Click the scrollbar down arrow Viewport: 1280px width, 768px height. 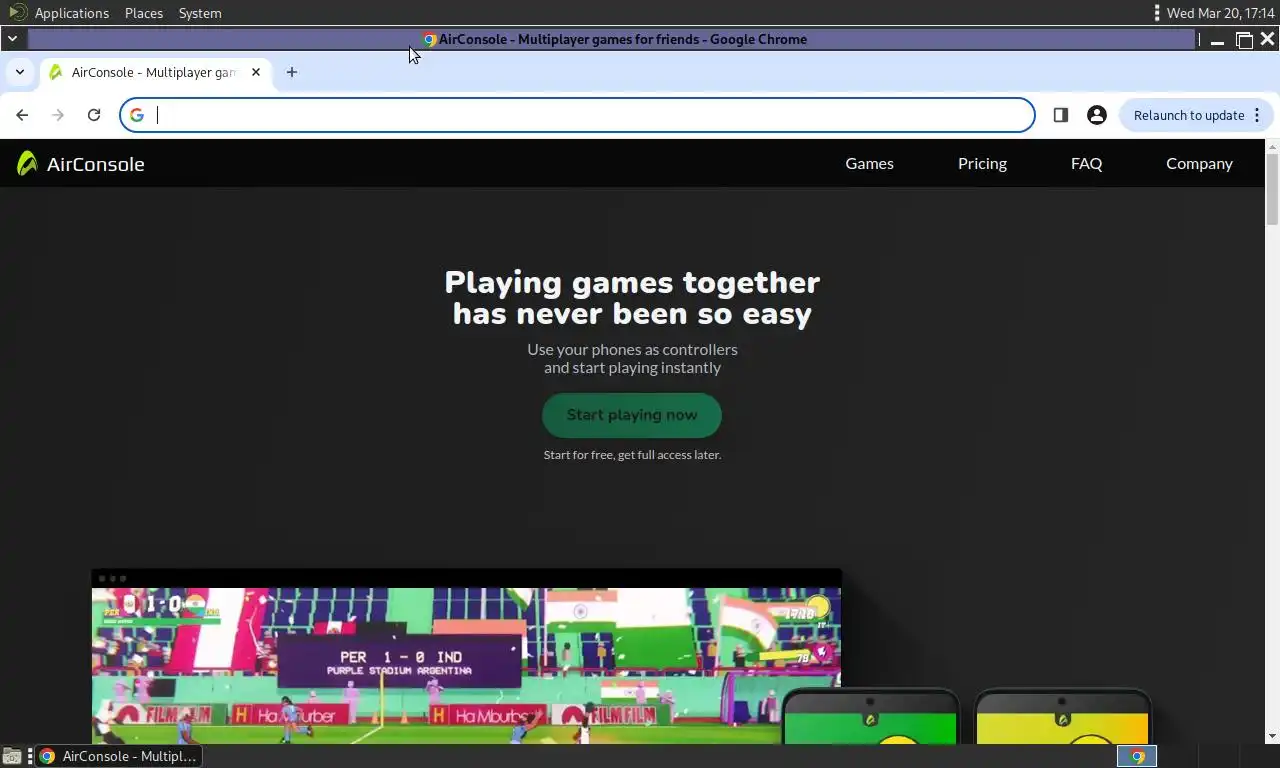click(x=1272, y=737)
